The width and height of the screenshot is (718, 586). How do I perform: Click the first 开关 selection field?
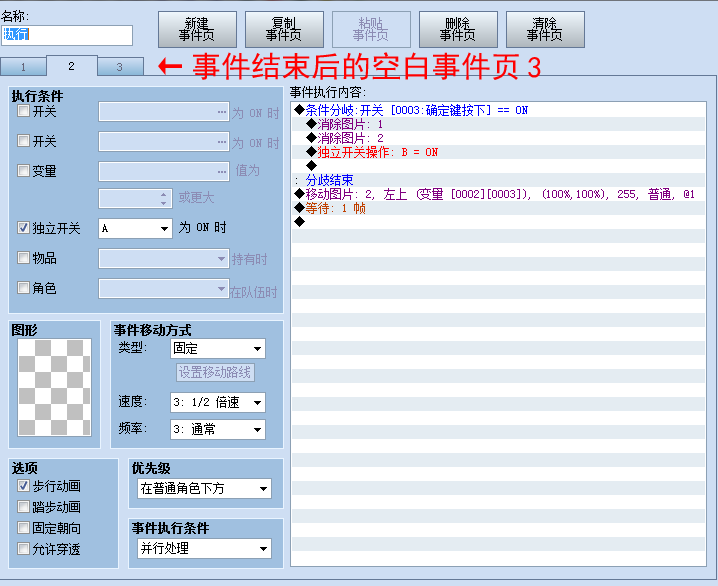tap(164, 112)
